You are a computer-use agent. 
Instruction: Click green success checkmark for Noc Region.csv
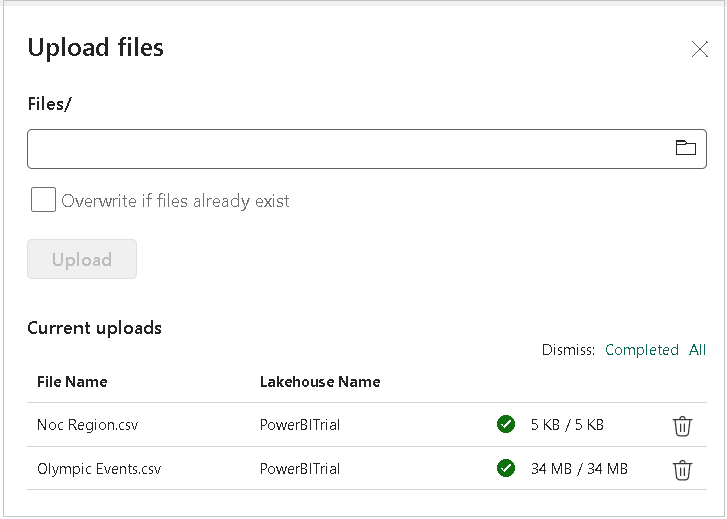[506, 425]
